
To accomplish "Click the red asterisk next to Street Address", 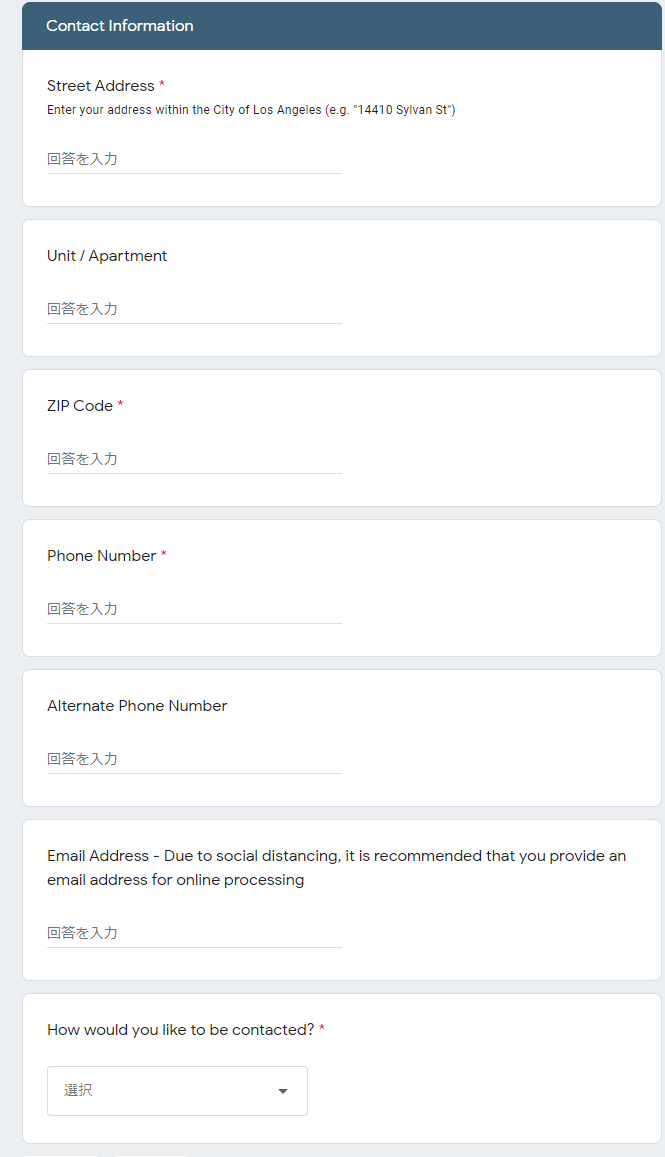I will tap(162, 84).
